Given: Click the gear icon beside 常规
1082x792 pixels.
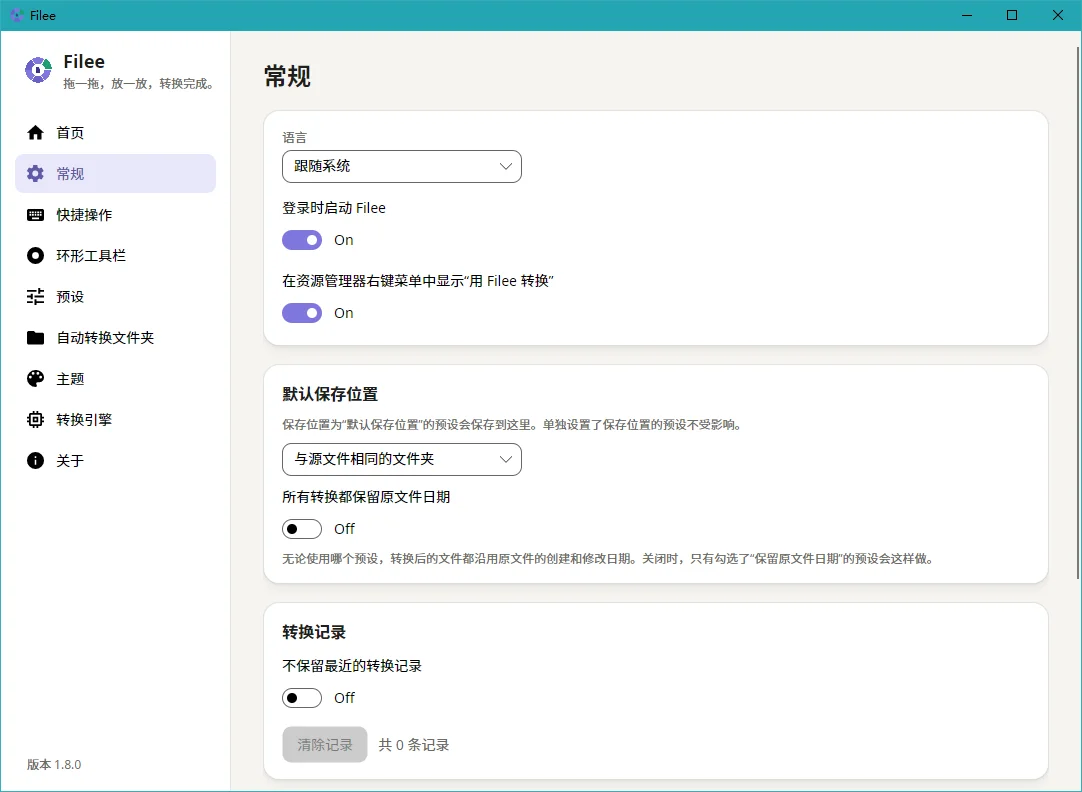Looking at the screenshot, I should [x=35, y=173].
